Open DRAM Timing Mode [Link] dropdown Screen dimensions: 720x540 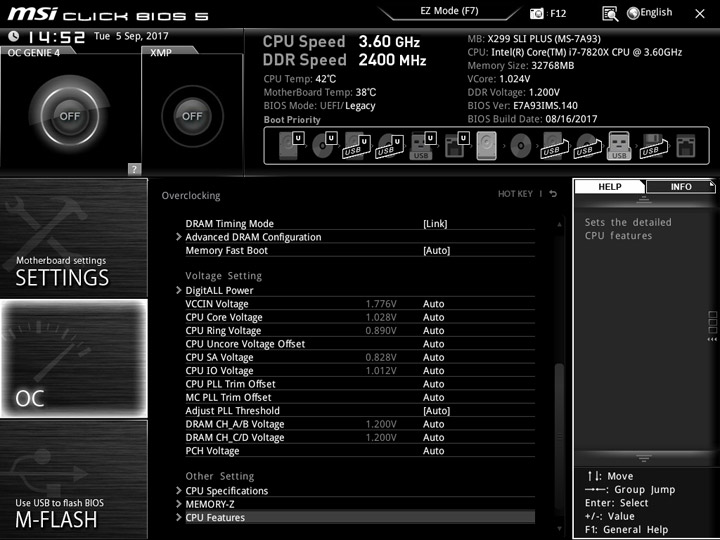[435, 224]
